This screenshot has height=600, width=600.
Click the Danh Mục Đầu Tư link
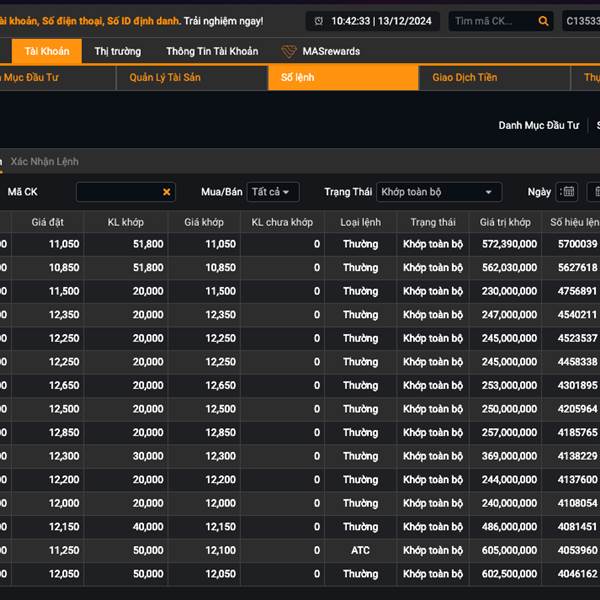[x=539, y=126]
